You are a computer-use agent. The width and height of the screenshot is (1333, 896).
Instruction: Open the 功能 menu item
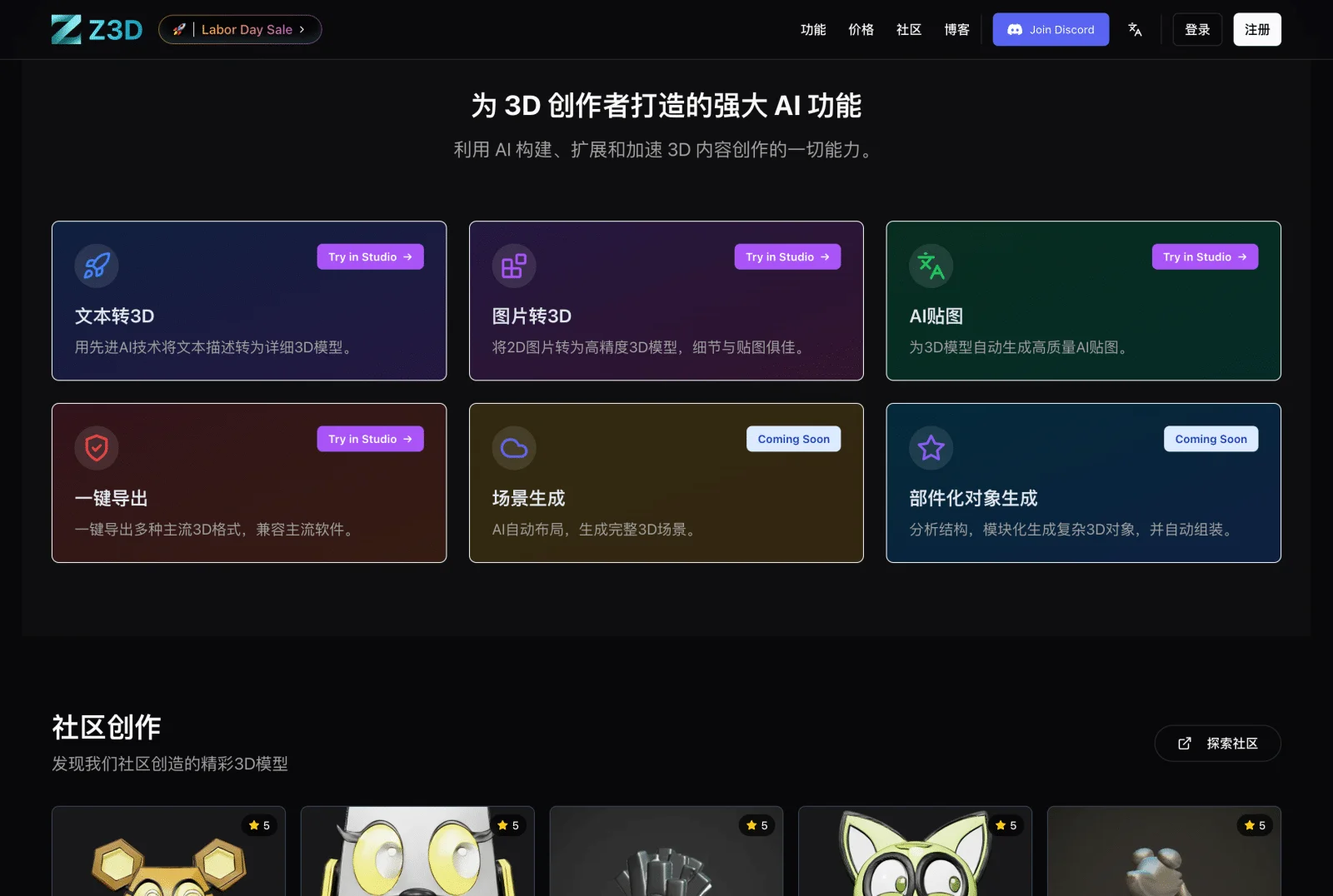pyautogui.click(x=813, y=29)
